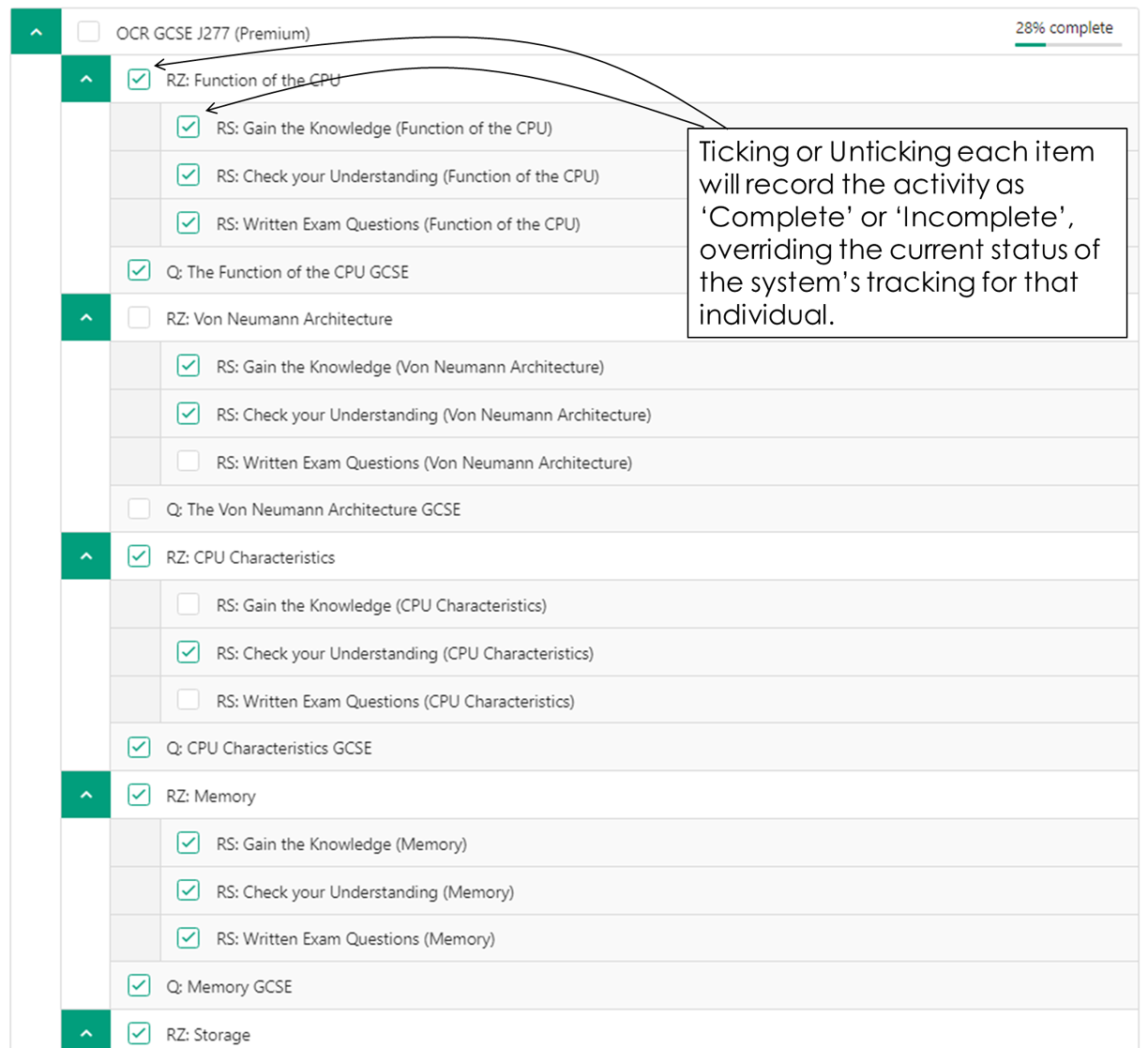Screen dimensions: 1148x1048
Task: Collapse the RZ: Function of the CPU section
Action: pos(85,80)
